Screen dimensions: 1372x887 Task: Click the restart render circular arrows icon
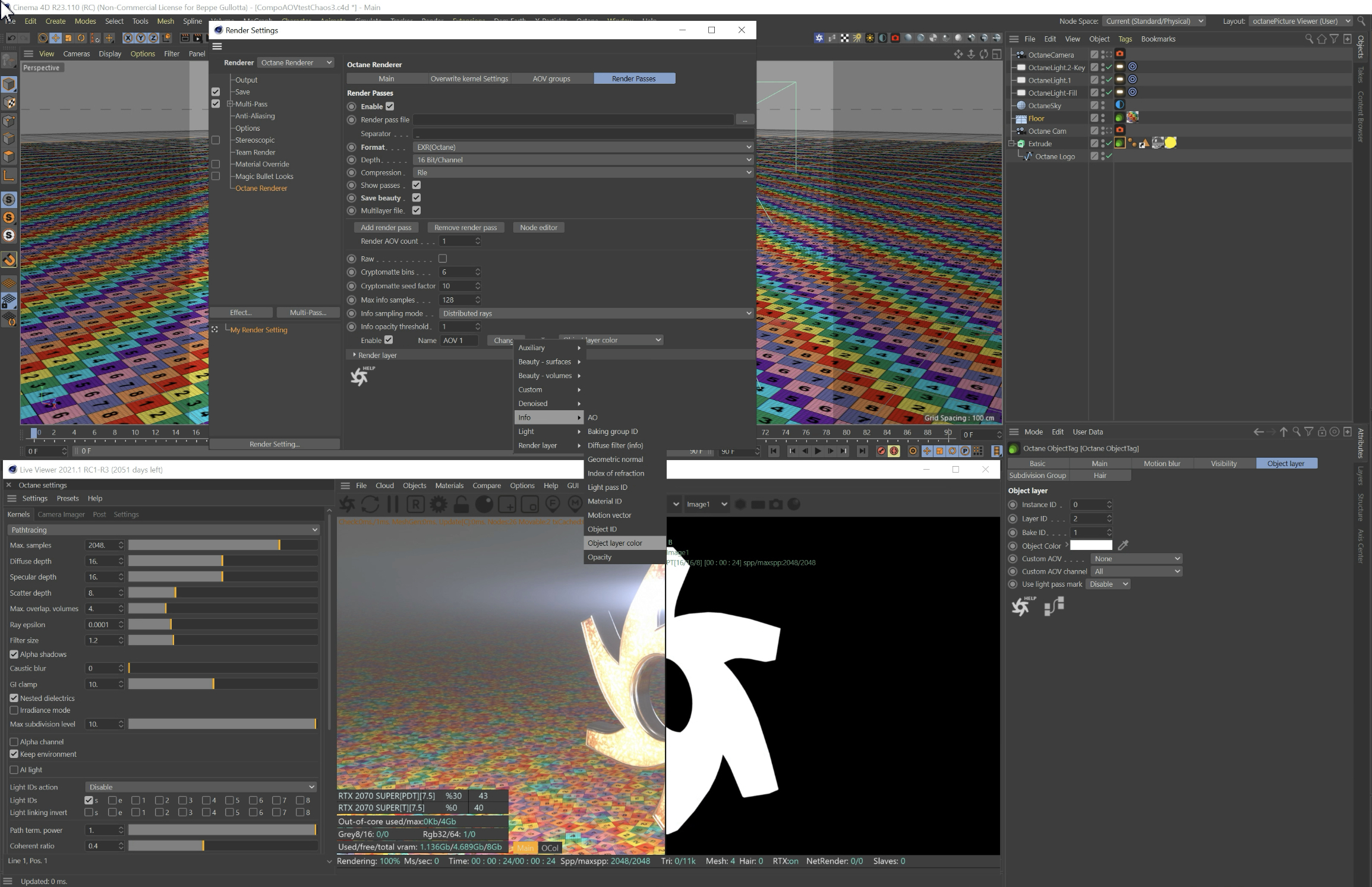click(370, 505)
